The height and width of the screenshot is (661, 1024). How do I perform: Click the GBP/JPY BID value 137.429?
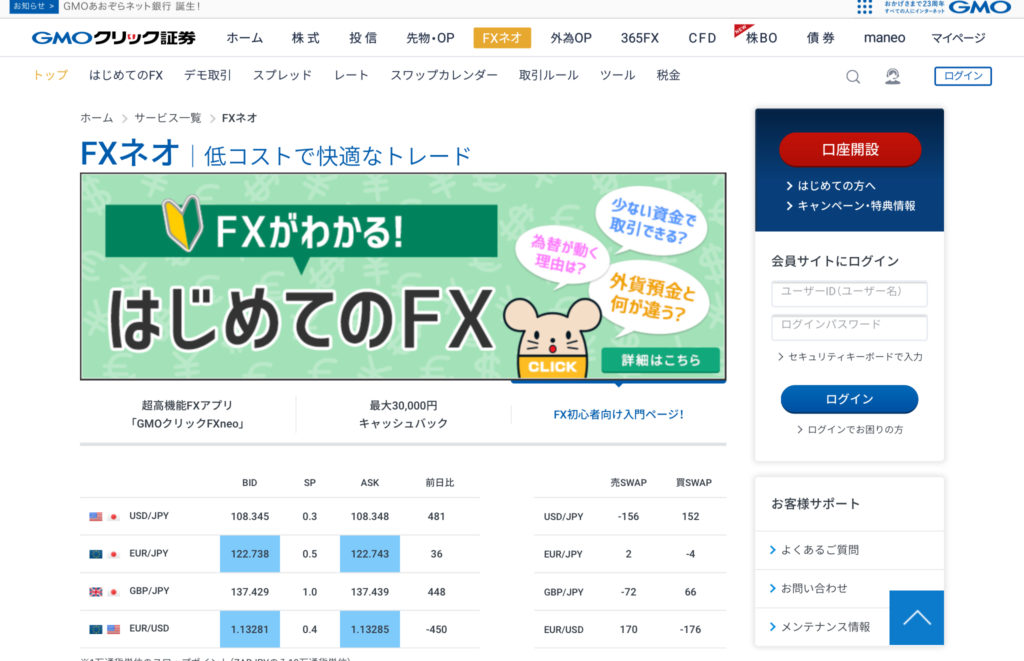coord(249,592)
